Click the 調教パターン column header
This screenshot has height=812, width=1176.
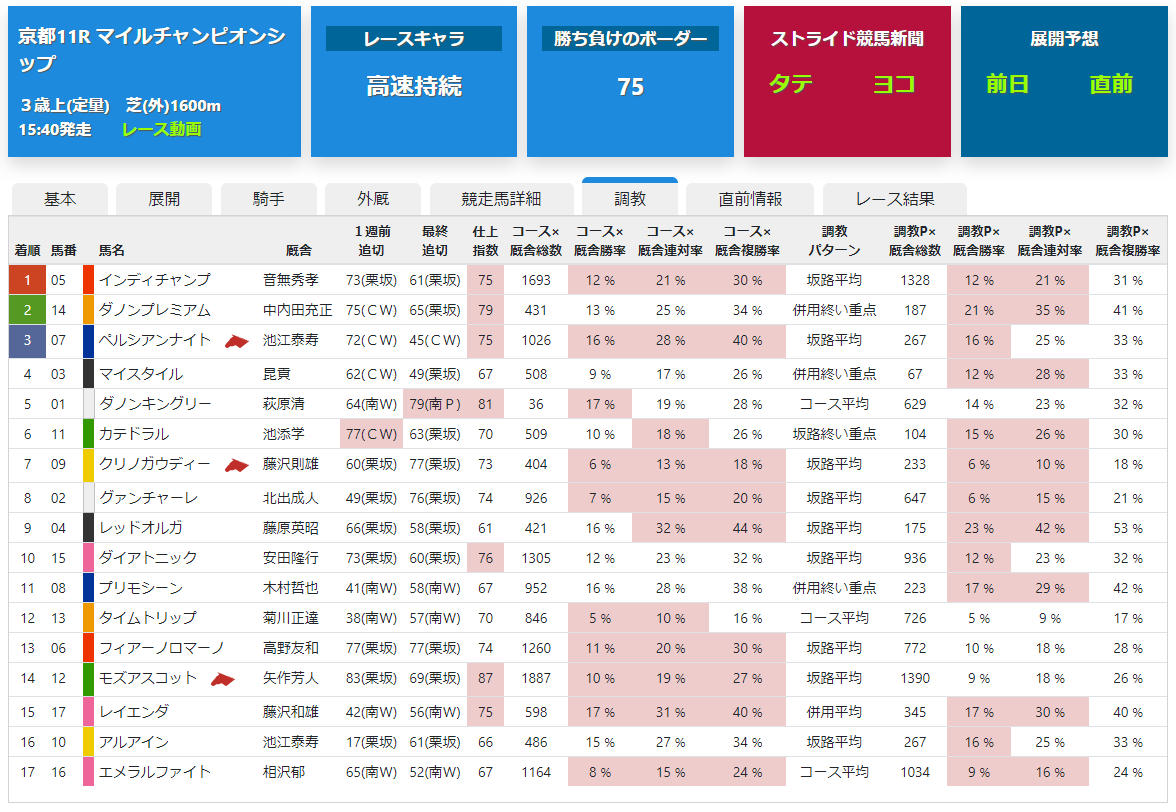point(834,241)
